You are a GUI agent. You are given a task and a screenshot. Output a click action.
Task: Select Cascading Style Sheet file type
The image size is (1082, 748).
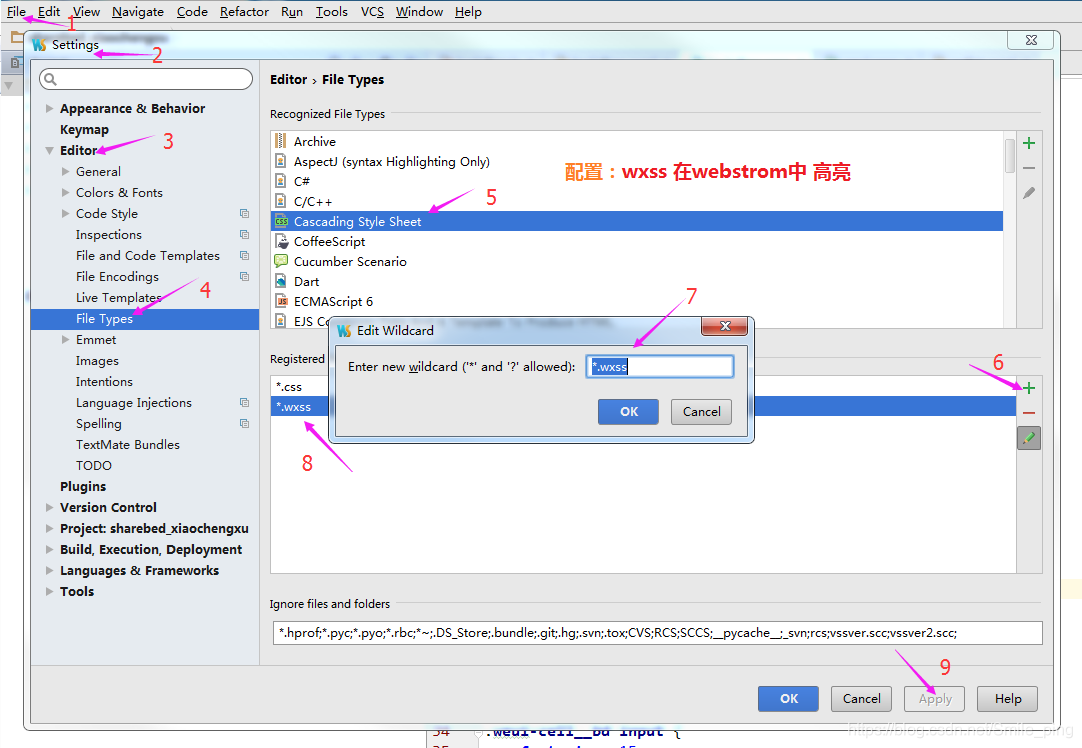pos(637,221)
